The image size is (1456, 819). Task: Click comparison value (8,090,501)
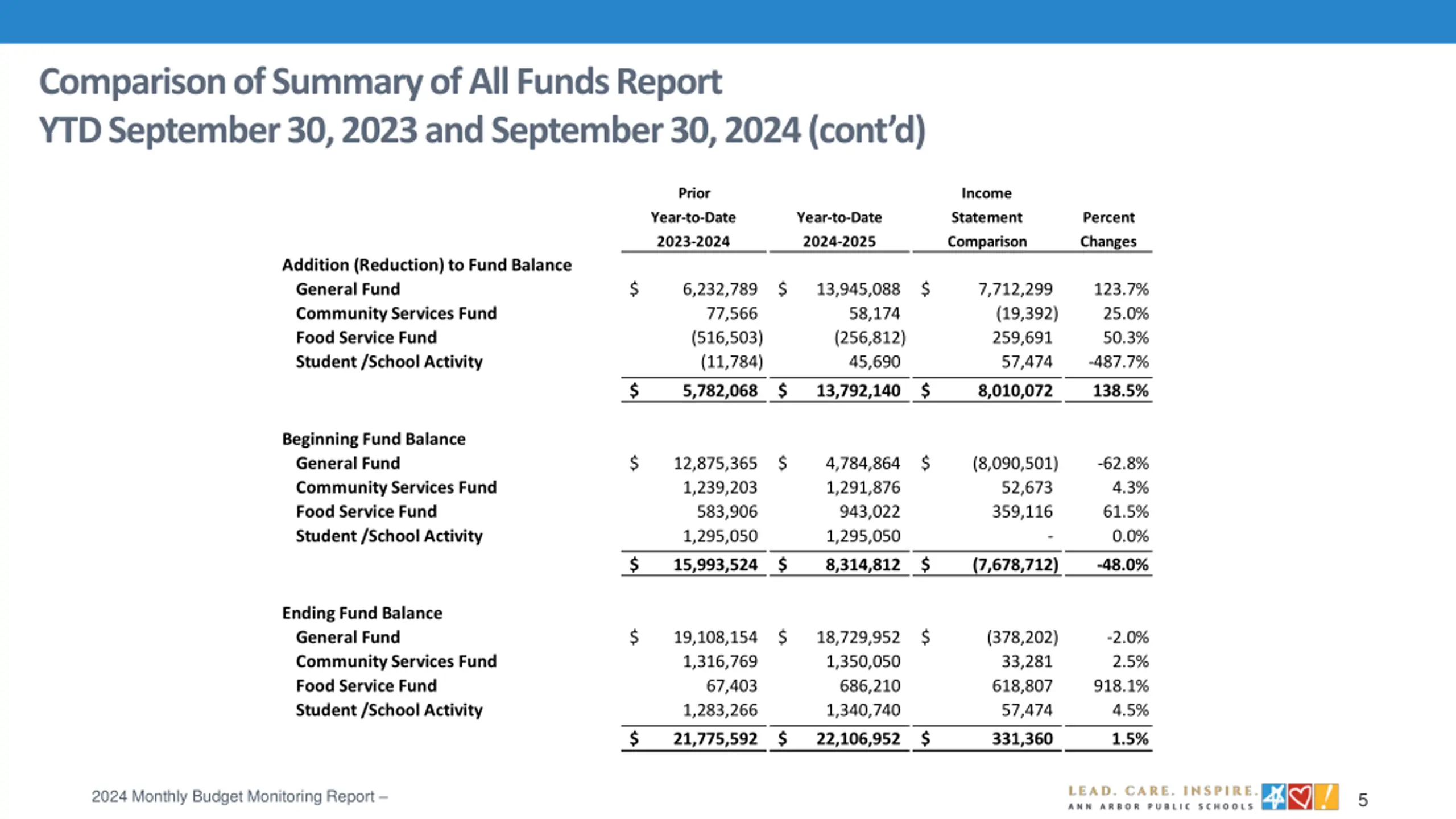pyautogui.click(x=1015, y=464)
